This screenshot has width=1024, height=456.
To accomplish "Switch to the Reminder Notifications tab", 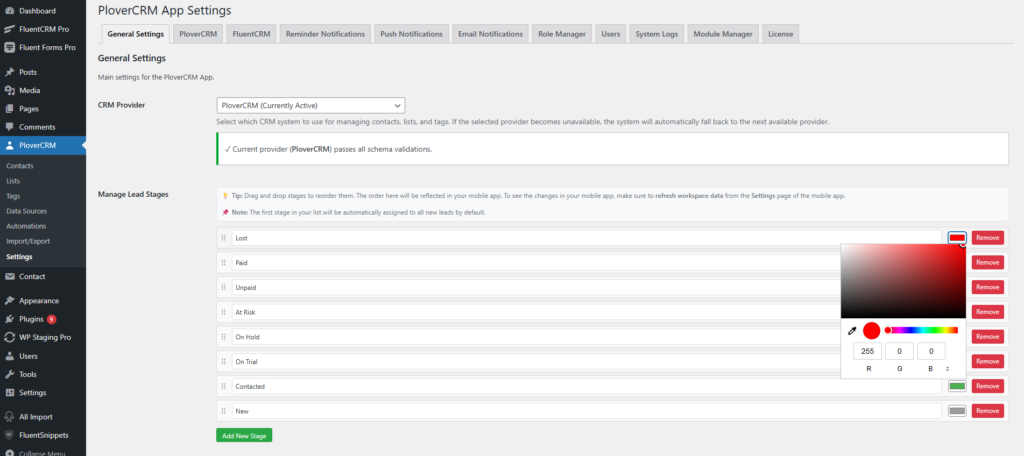I will coord(325,34).
